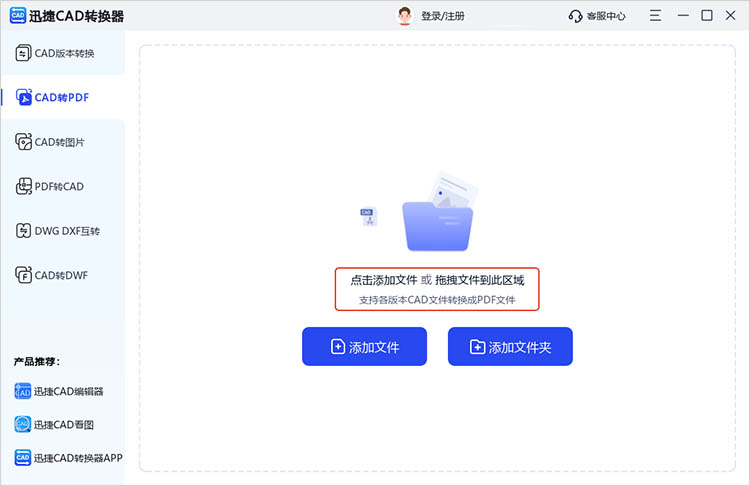Minimize the converter window

click(x=683, y=16)
